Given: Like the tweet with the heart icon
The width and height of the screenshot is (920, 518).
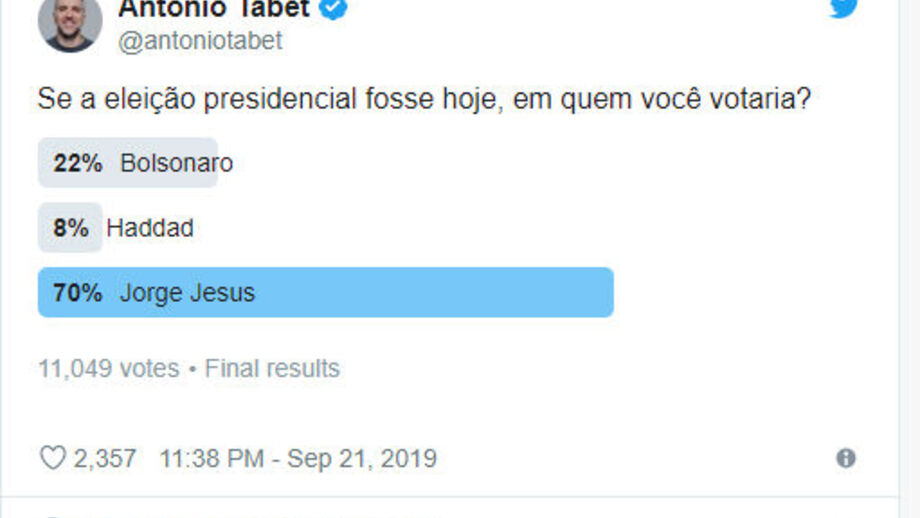Looking at the screenshot, I should point(52,458).
